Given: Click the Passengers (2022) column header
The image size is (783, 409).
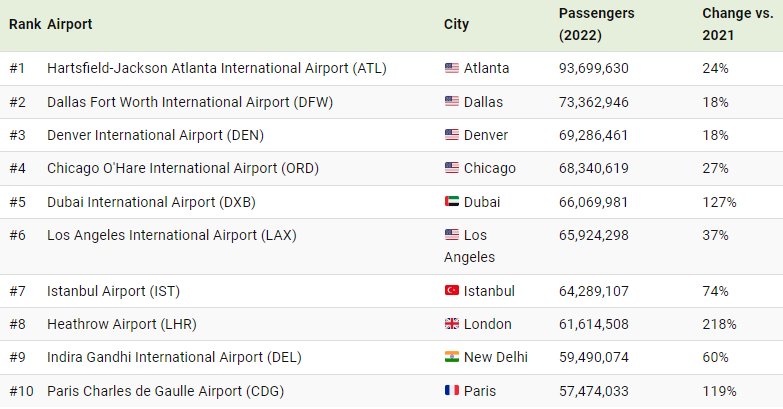Looking at the screenshot, I should (x=596, y=24).
